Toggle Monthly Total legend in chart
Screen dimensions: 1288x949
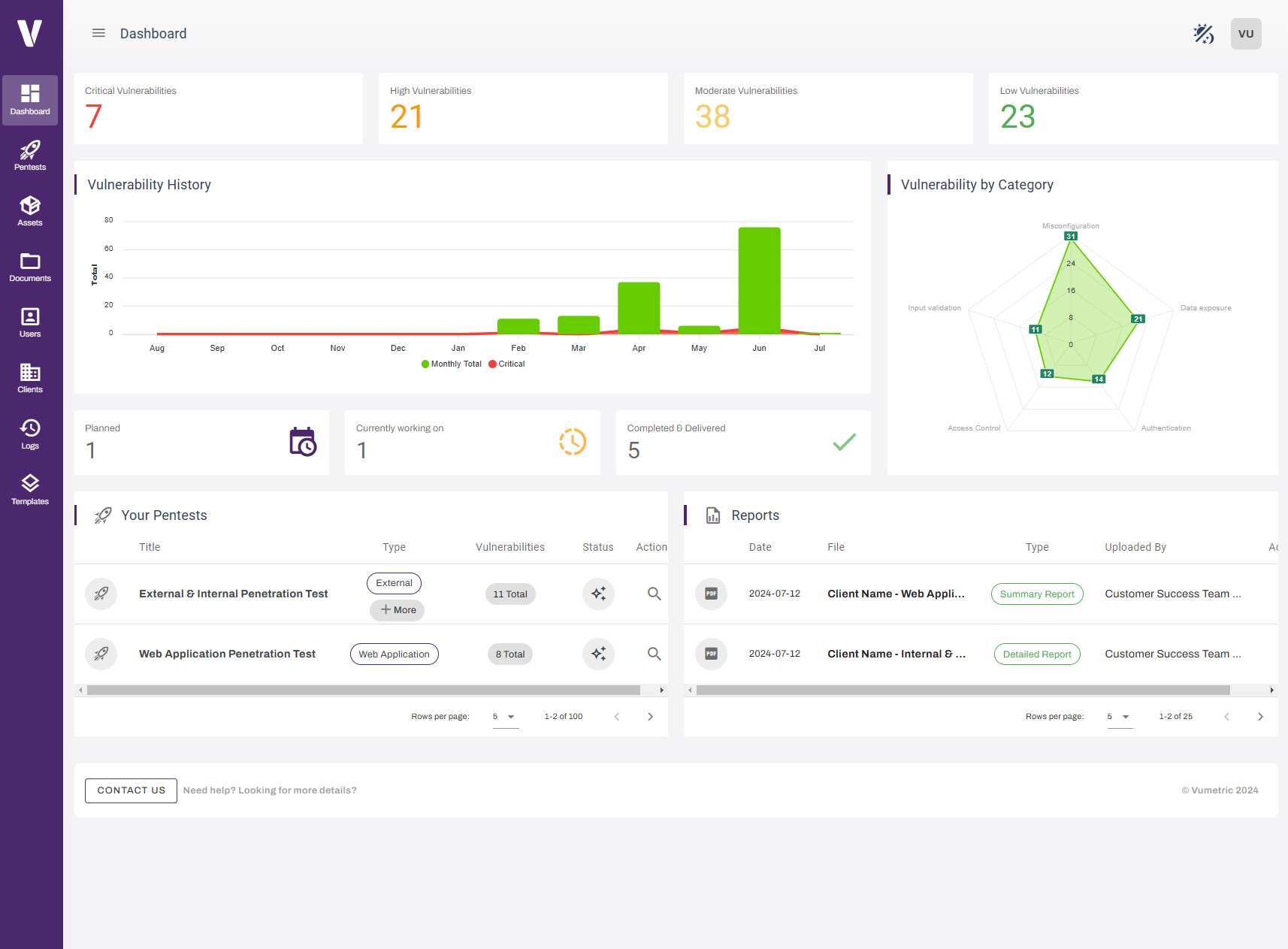[x=452, y=364]
